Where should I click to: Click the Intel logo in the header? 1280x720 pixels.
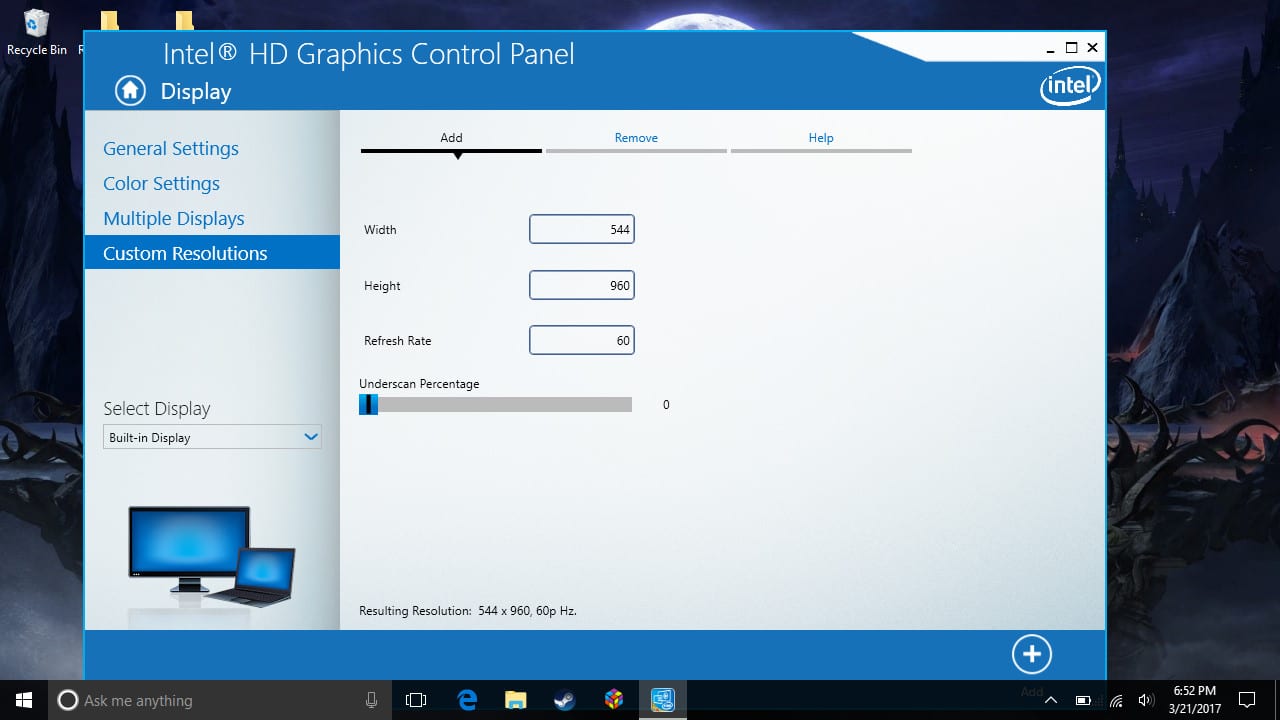1069,87
